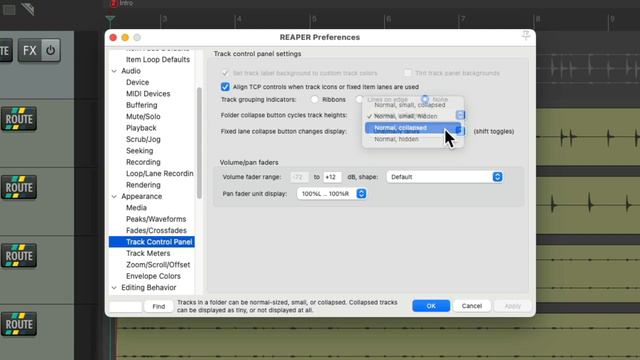Screen dimensions: 640x360
Task: Select Device under Audio
Action: 138,82
